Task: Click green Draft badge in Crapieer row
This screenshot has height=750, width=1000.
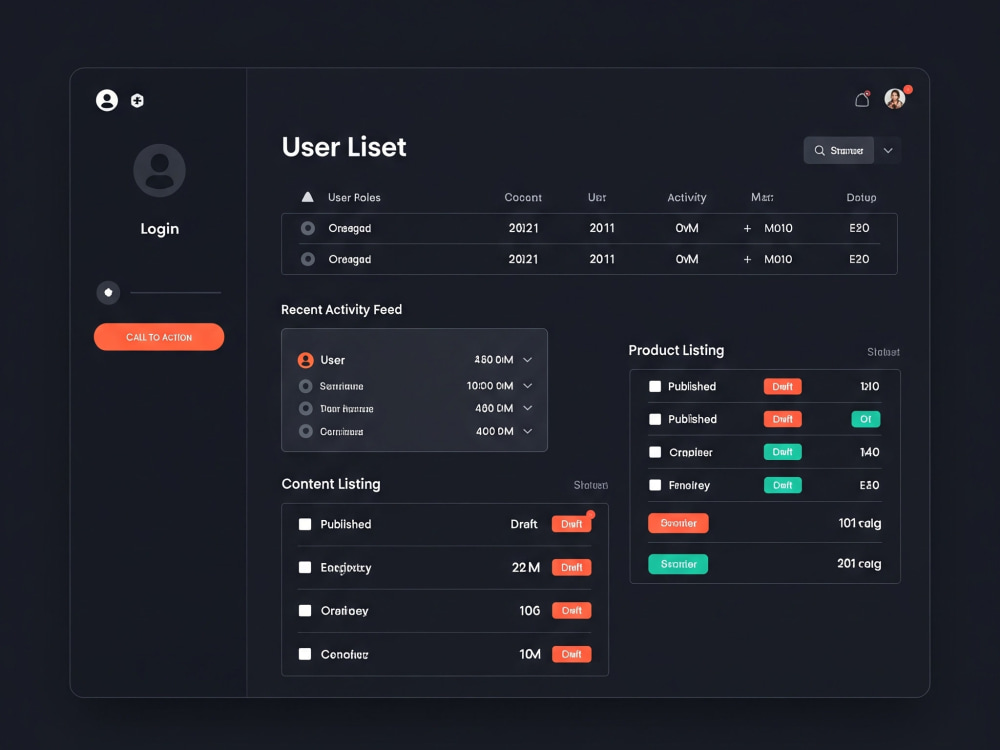Action: pos(783,452)
